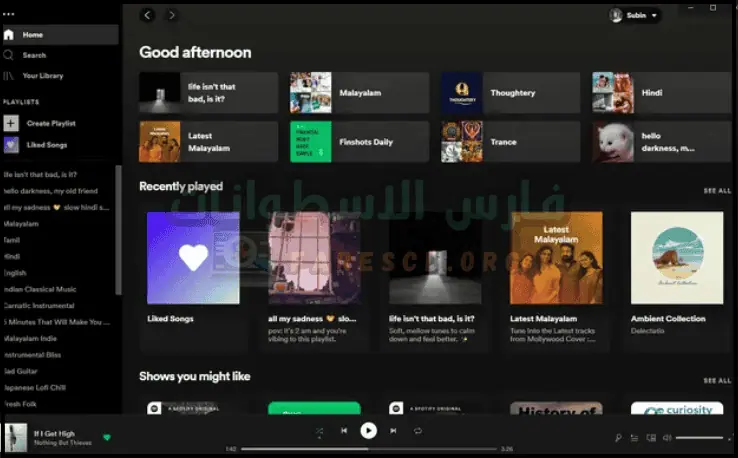
Task: Open the Ambient Collection album cover
Action: (677, 258)
